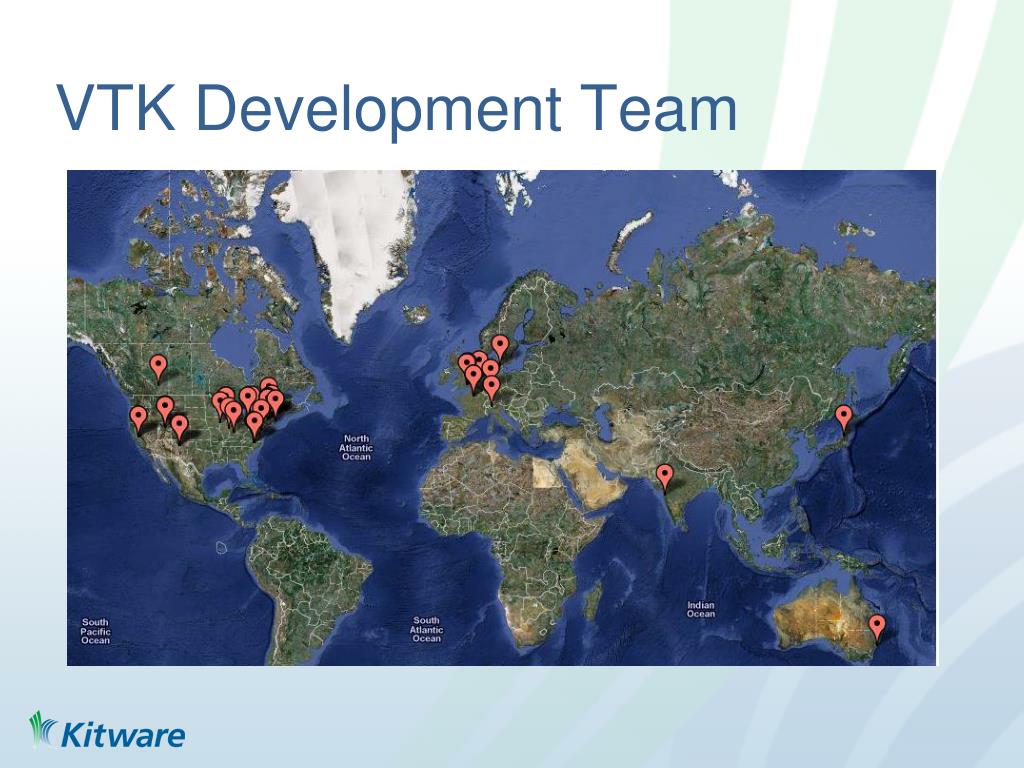Click the map pin in western Canada
Screen dimensions: 1024x768
[158, 367]
